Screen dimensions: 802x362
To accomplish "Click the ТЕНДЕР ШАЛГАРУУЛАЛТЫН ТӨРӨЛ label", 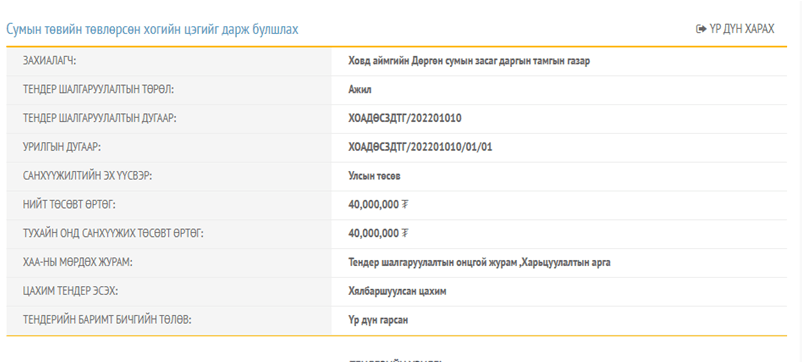I will point(98,89).
